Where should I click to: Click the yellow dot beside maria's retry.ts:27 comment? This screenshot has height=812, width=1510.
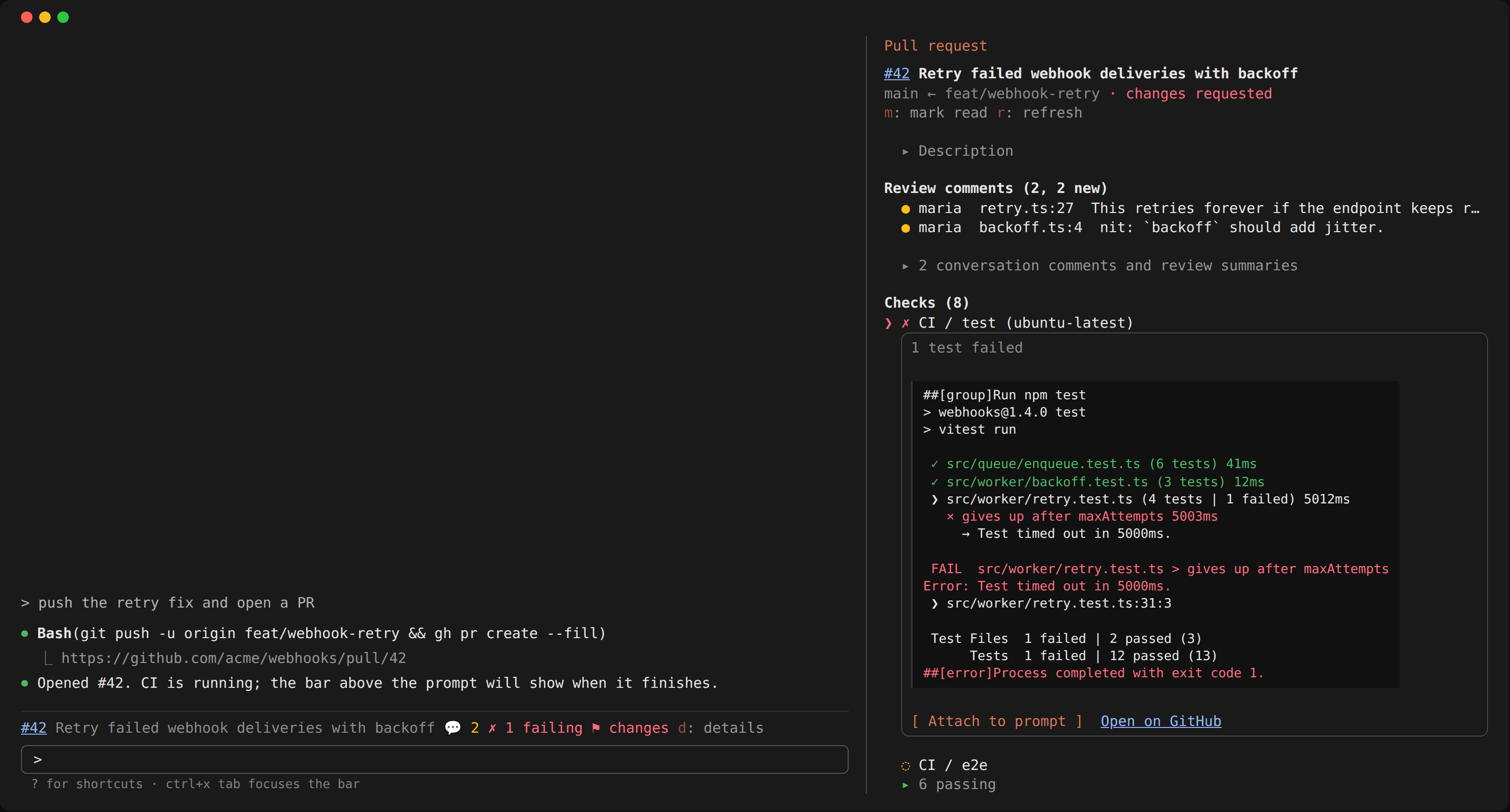pyautogui.click(x=906, y=209)
